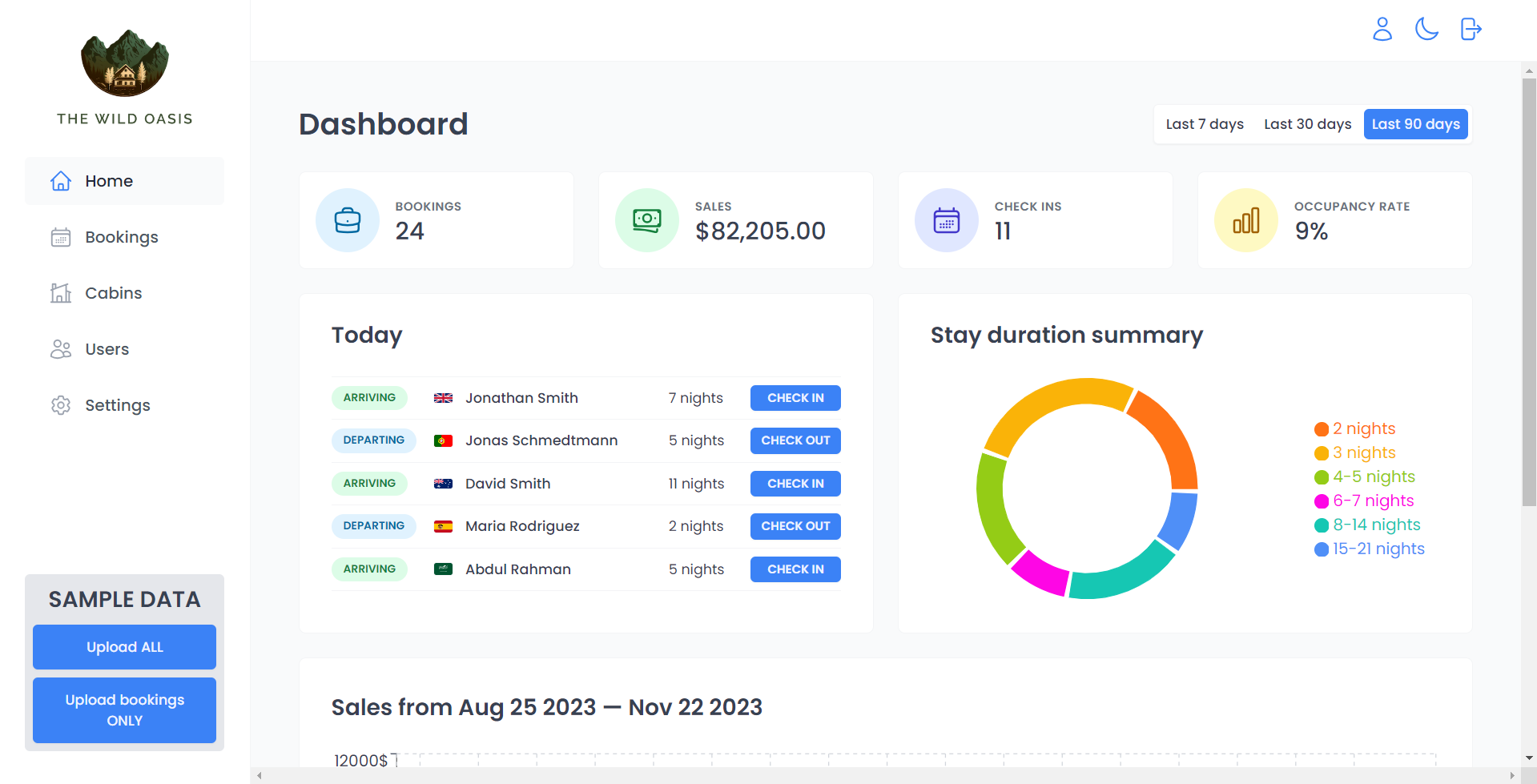Viewport: 1537px width, 784px height.
Task: Click the 6-7 nights magenta legend dot
Action: tap(1322, 501)
